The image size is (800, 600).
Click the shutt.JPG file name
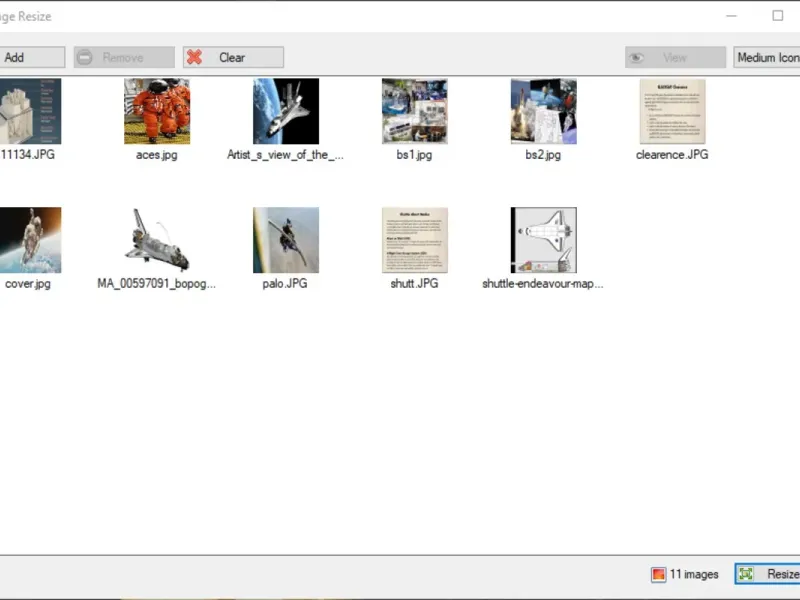pos(414,284)
